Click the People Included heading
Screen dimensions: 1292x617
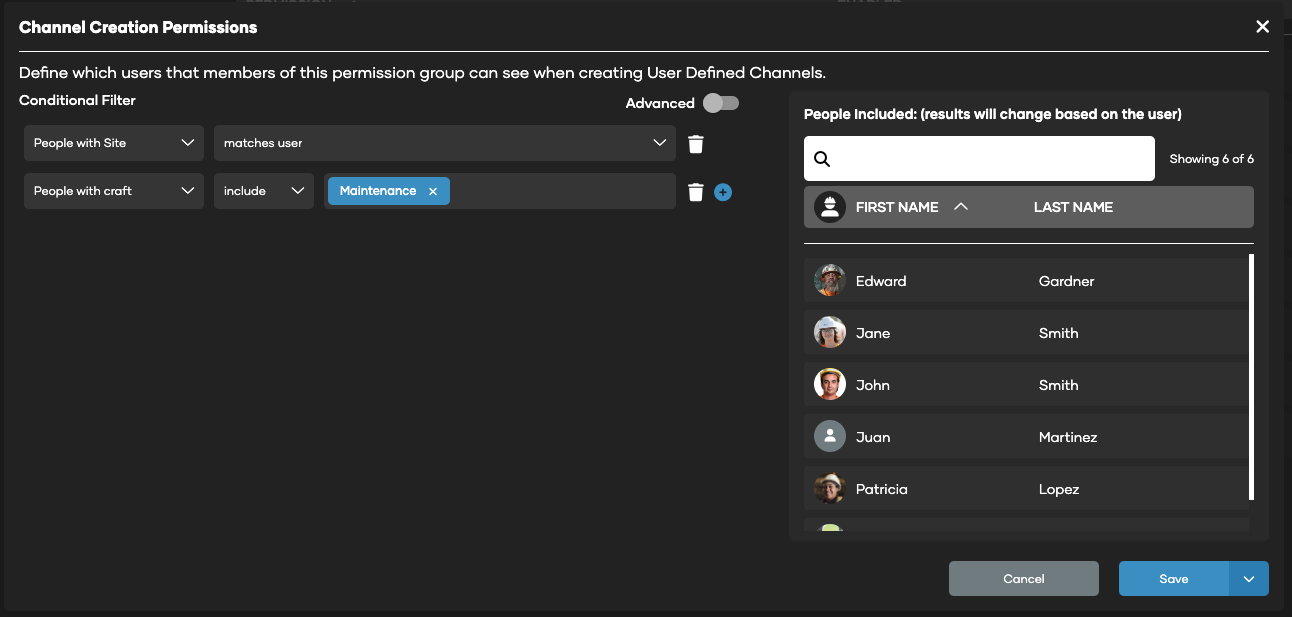[993, 114]
